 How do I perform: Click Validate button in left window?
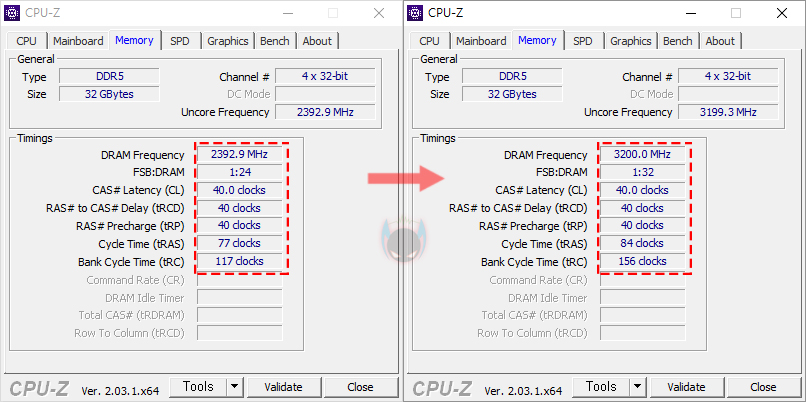tap(284, 387)
